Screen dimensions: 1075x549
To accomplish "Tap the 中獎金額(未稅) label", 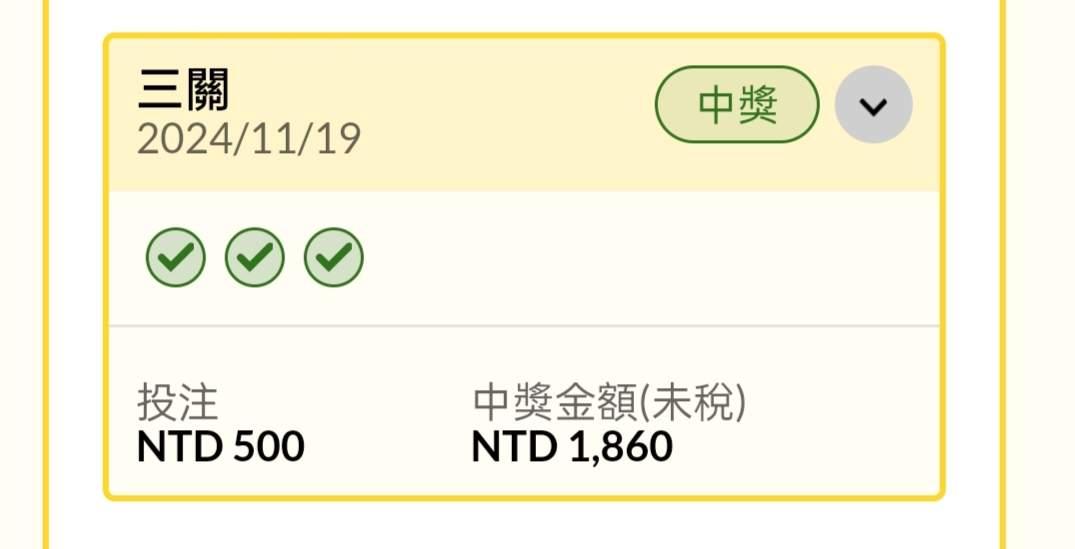I will click(x=609, y=403).
